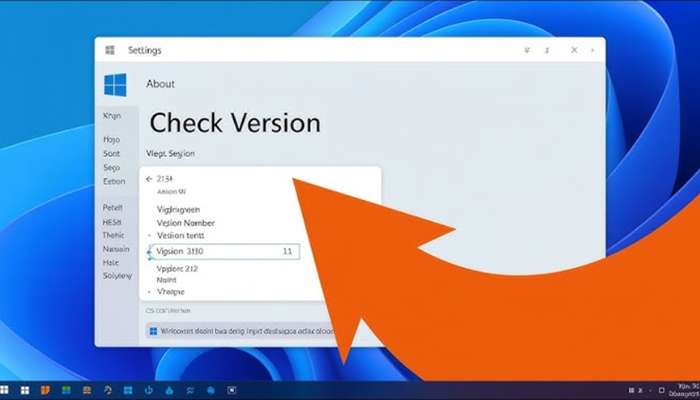Open the round blue globe taskbar icon

[x=211, y=391]
